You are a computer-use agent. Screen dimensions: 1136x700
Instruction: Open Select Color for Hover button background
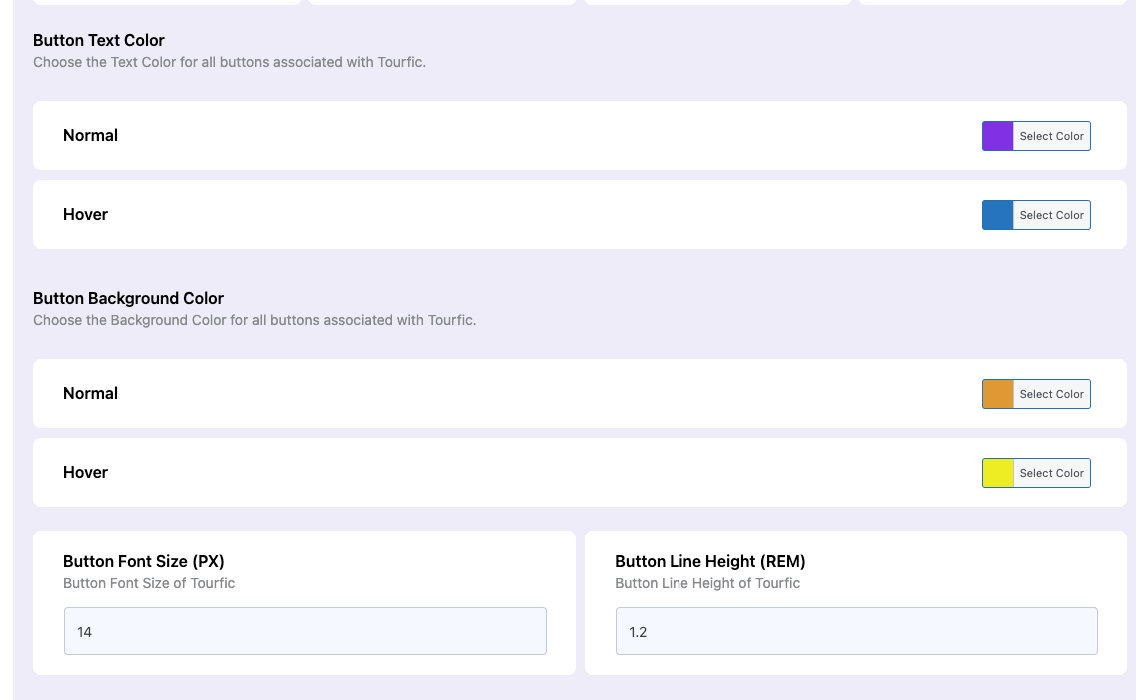(x=1051, y=473)
